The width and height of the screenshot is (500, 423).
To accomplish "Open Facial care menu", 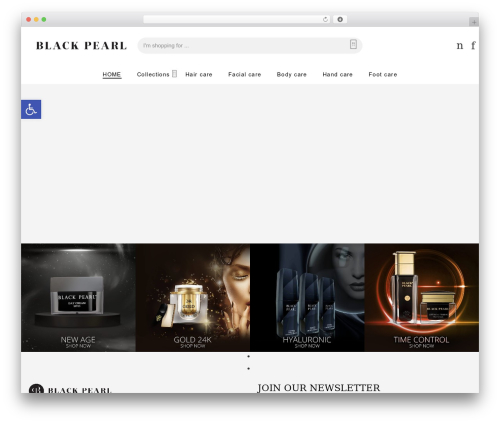I will coord(244,74).
